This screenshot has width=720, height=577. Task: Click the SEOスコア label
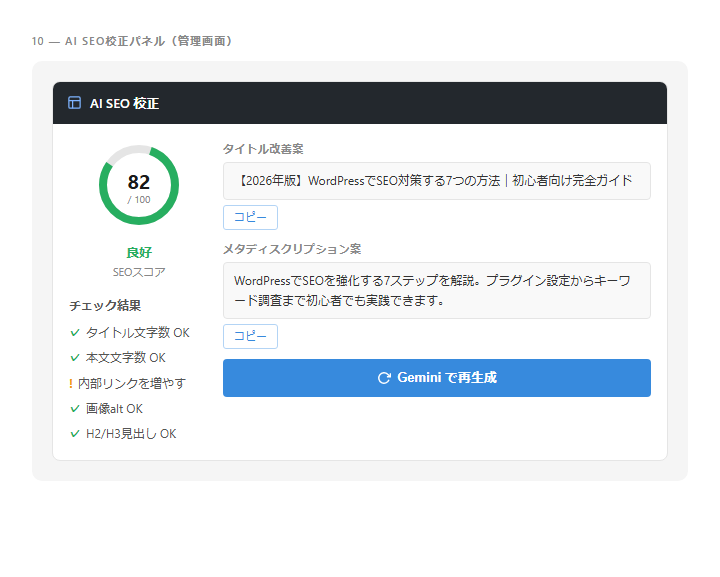139,272
